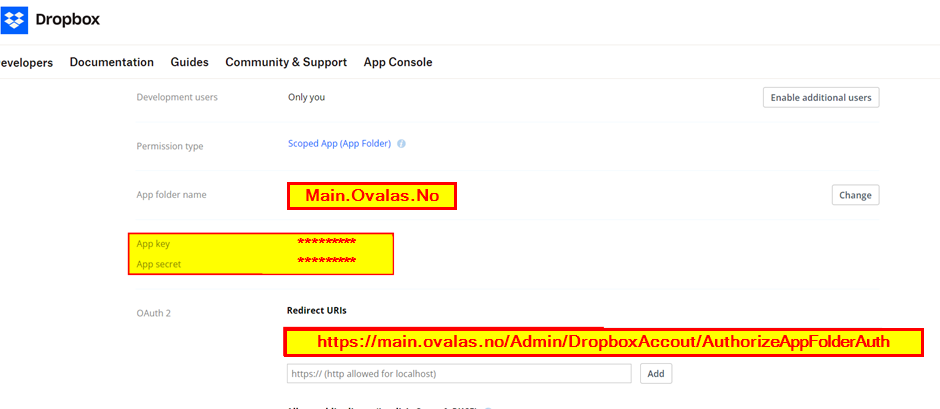The height and width of the screenshot is (409, 940).
Task: Click the 'App key' label
Action: (x=153, y=243)
